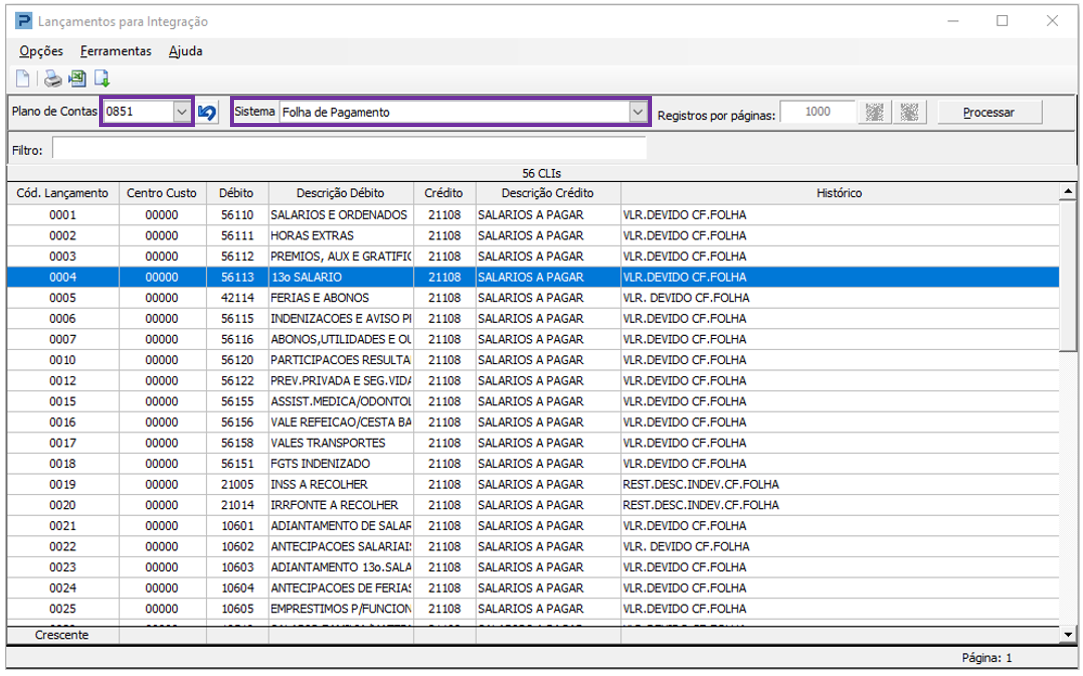Click the ABONOS,UTILIDADES description cell
Image resolution: width=1083 pixels, height=676 pixels.
tap(341, 339)
